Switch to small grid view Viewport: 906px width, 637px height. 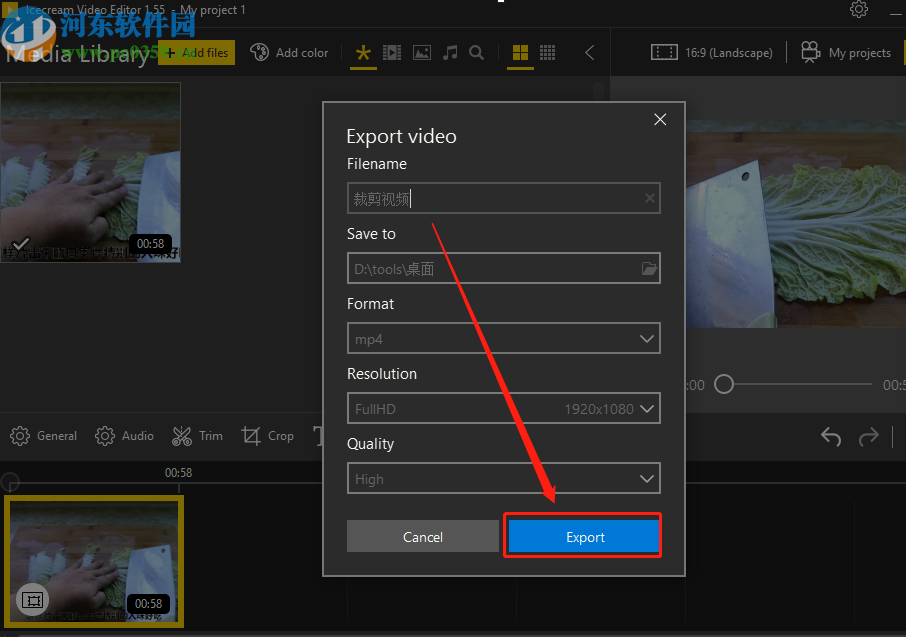[x=548, y=53]
